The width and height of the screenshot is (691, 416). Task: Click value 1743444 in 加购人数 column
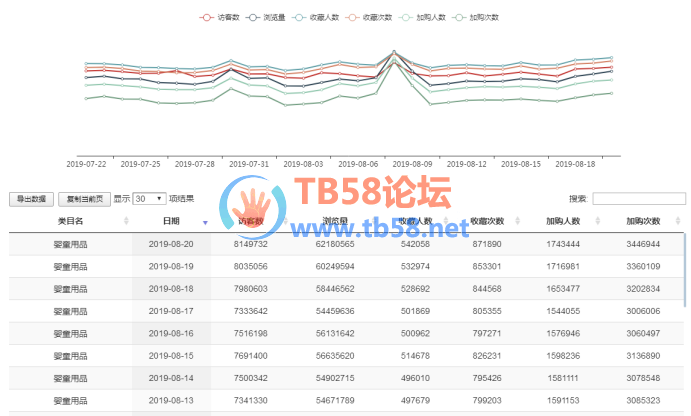[x=563, y=244]
